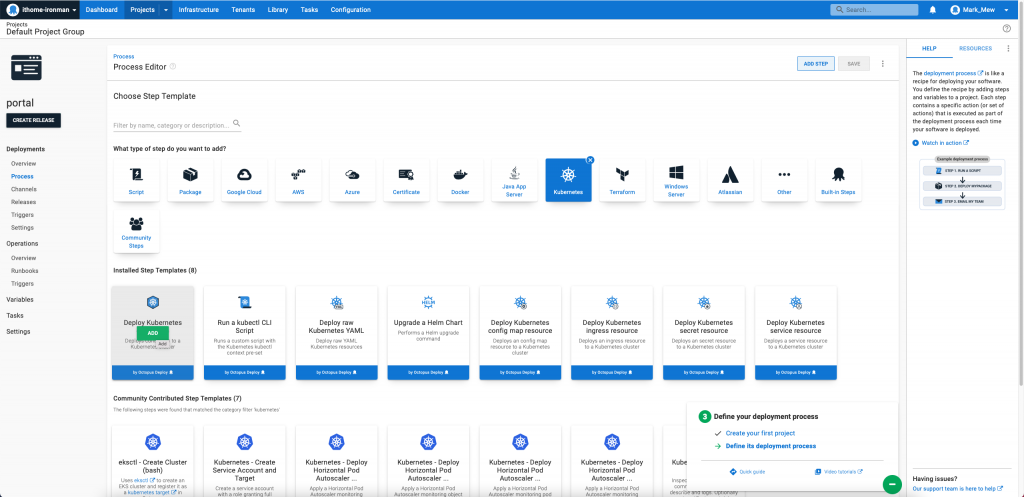Open the Configuration menu
This screenshot has height=497, width=1024.
coord(351,10)
